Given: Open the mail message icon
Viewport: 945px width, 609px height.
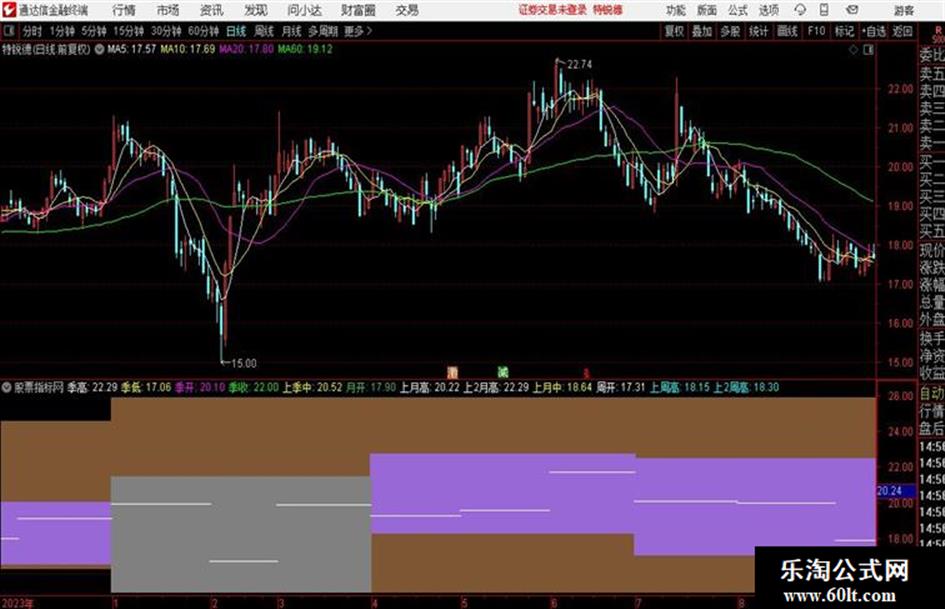Looking at the screenshot, I should [852, 10].
